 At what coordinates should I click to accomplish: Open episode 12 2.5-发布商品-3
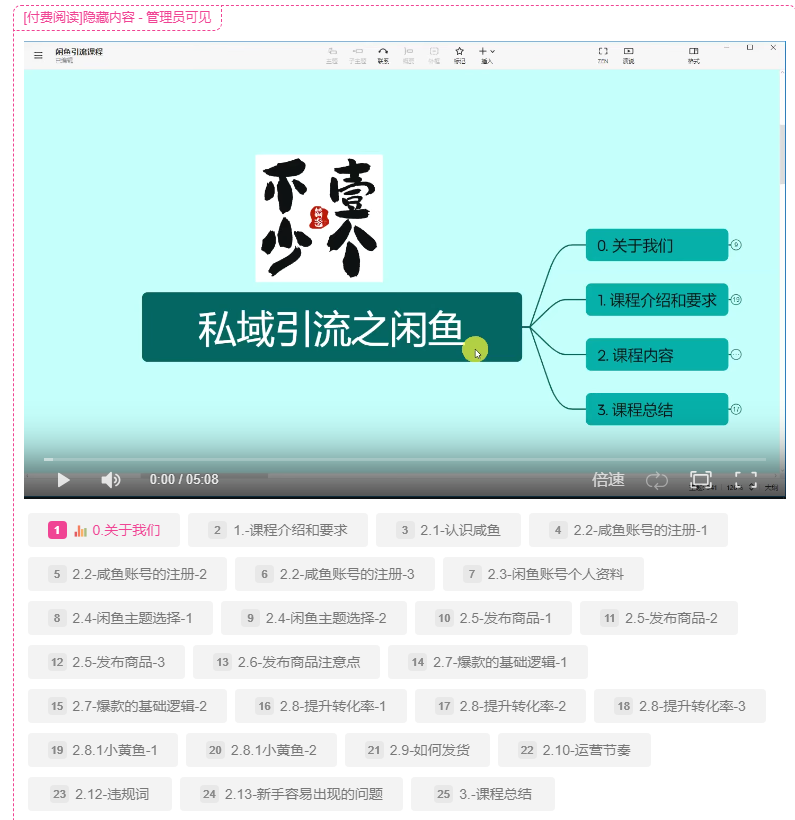tap(106, 662)
